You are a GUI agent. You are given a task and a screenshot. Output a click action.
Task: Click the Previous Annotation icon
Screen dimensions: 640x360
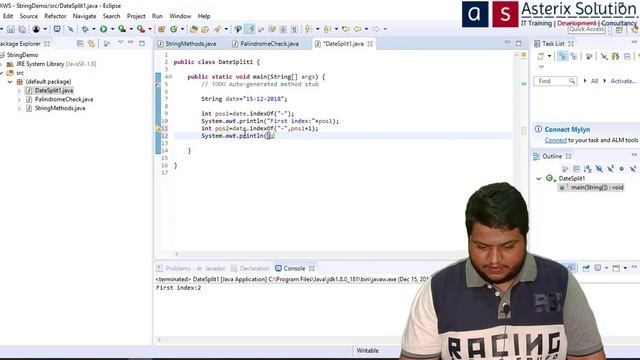(x=327, y=29)
